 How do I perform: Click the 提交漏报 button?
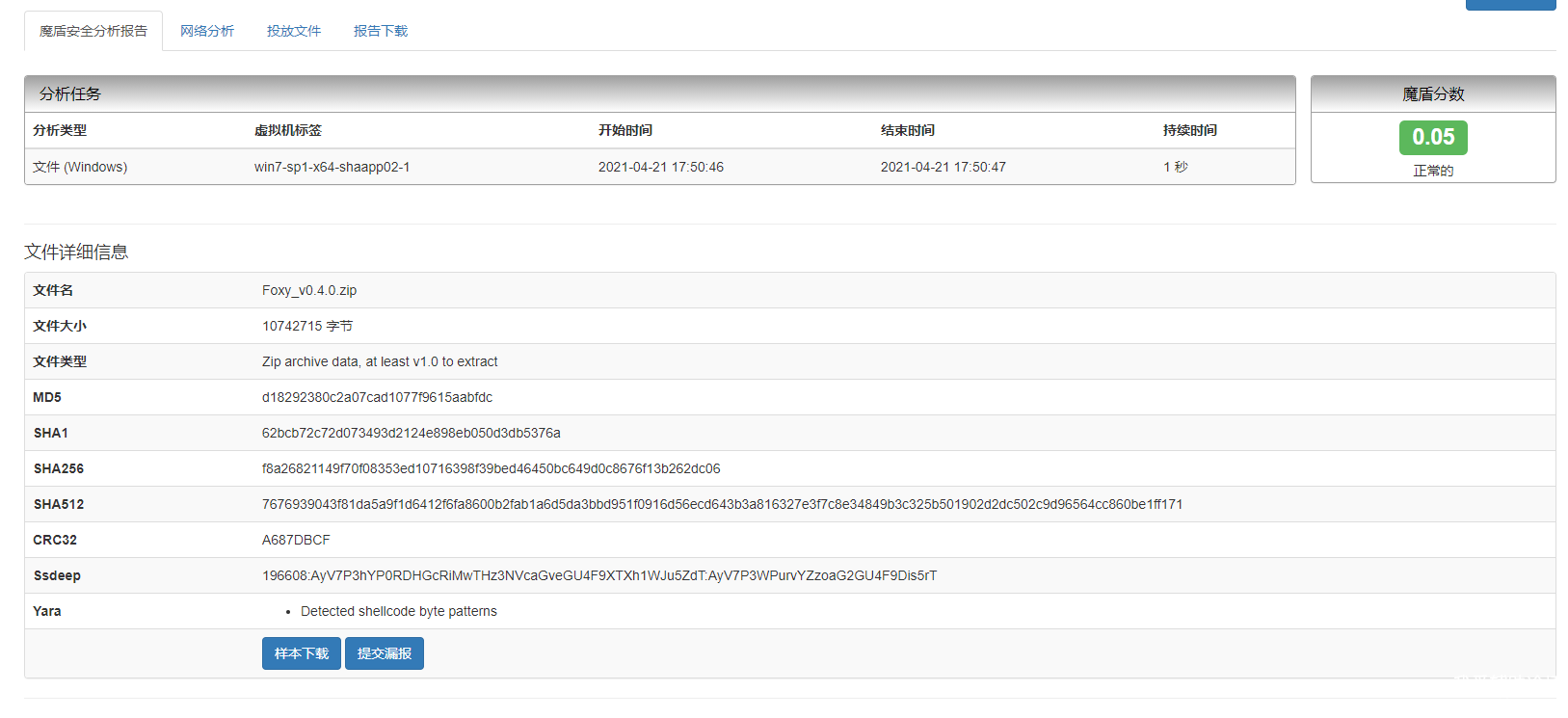384,653
